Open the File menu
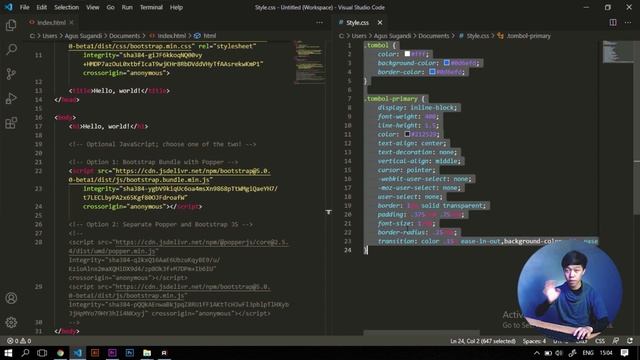 point(24,7)
